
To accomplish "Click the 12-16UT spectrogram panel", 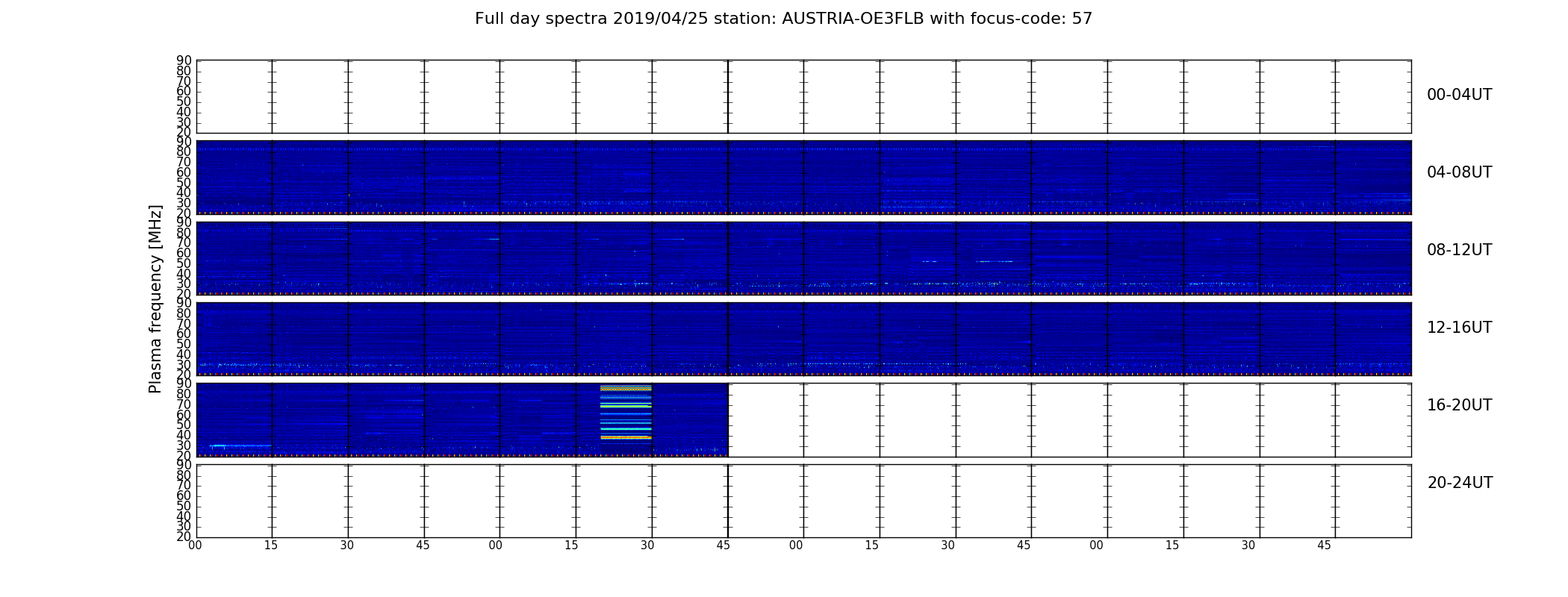I will tap(803, 339).
